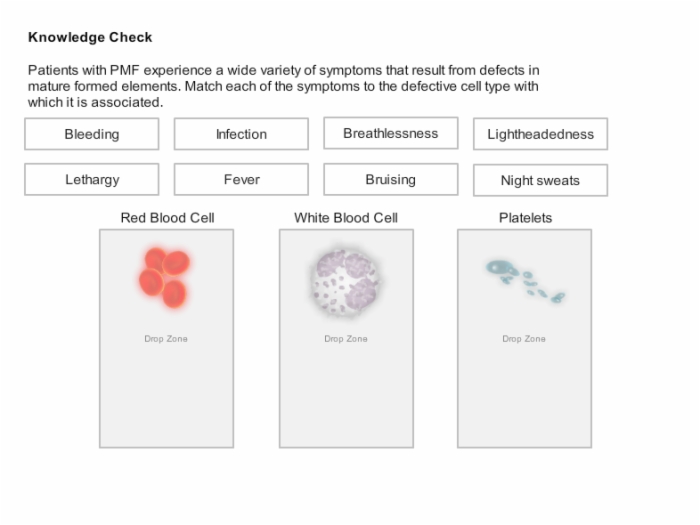700x525 pixels.
Task: Select the Lethargy symptom tile
Action: [92, 179]
